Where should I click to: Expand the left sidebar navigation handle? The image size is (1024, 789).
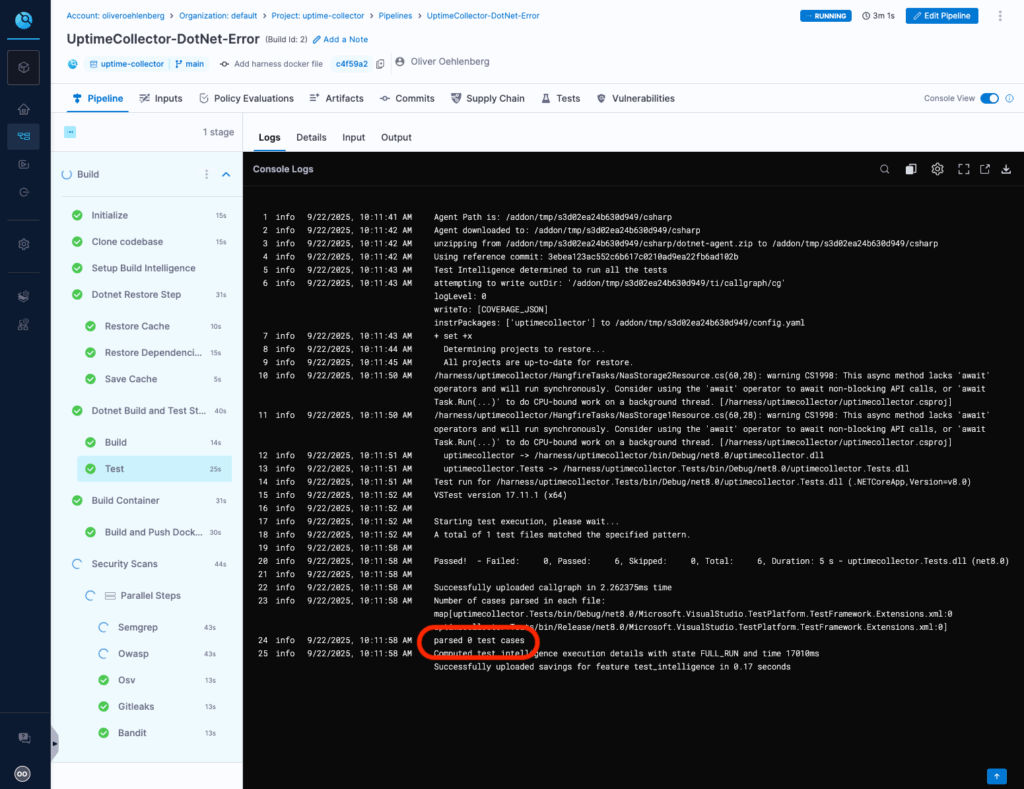[54, 743]
